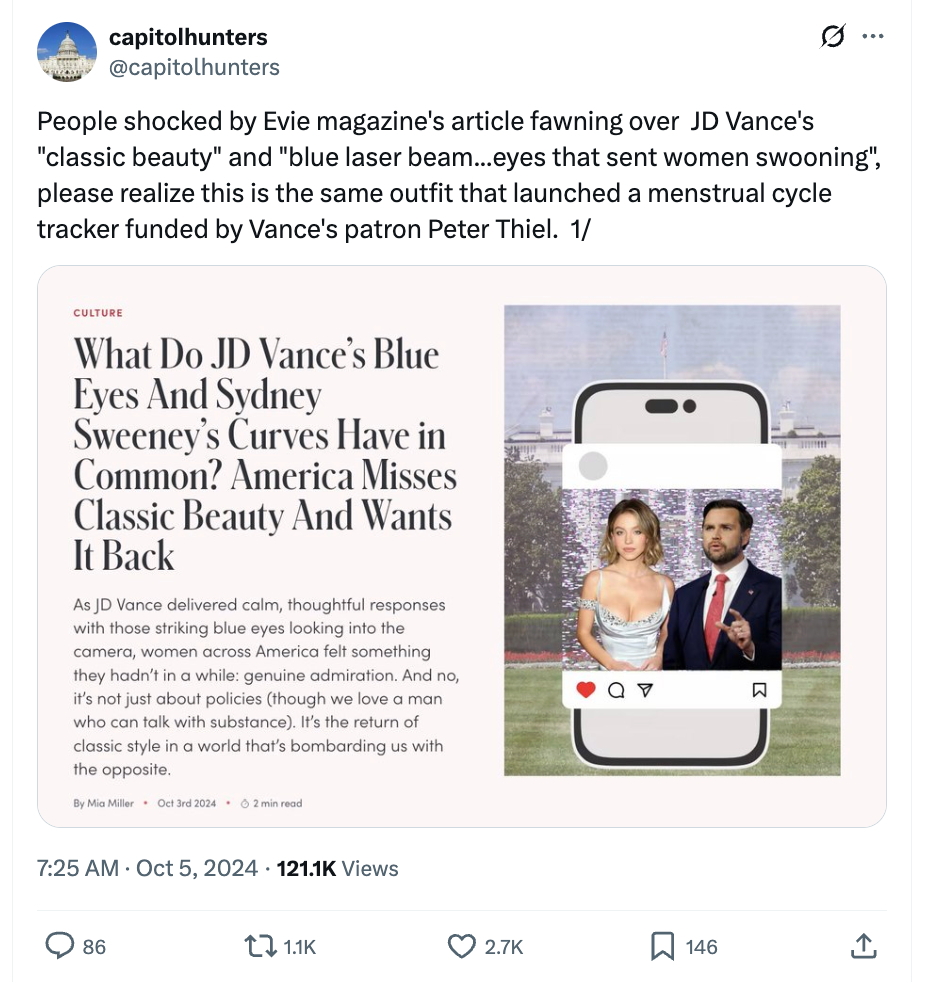
Task: Expand the three-dot more options menu
Action: click(x=873, y=37)
